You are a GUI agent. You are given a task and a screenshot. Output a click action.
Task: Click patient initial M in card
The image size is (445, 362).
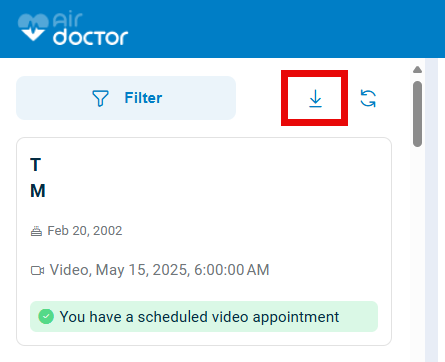point(38,191)
